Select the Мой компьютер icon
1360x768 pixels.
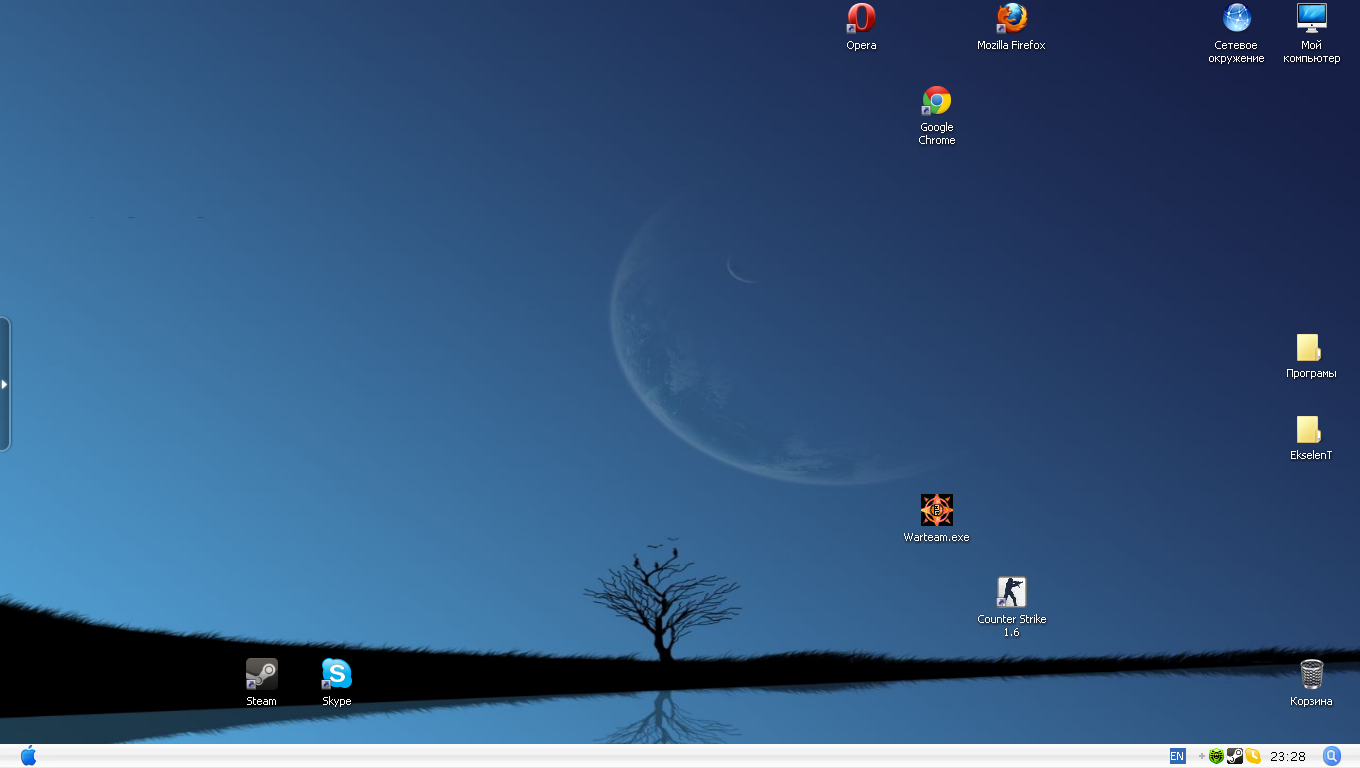[x=1311, y=19]
